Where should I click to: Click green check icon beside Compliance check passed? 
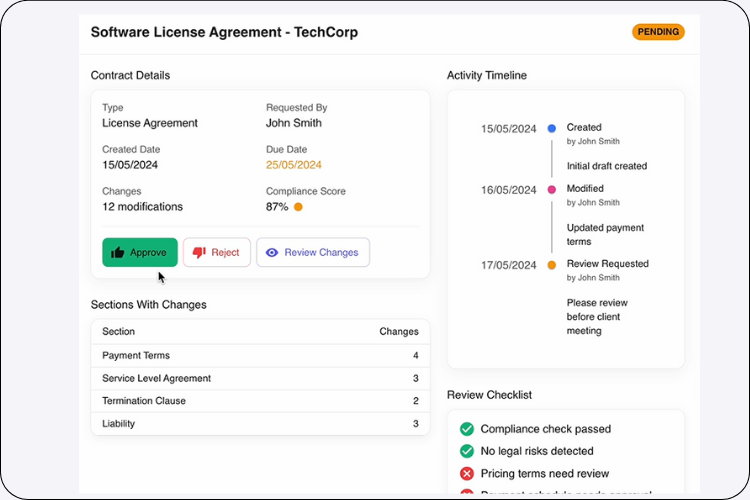point(466,429)
